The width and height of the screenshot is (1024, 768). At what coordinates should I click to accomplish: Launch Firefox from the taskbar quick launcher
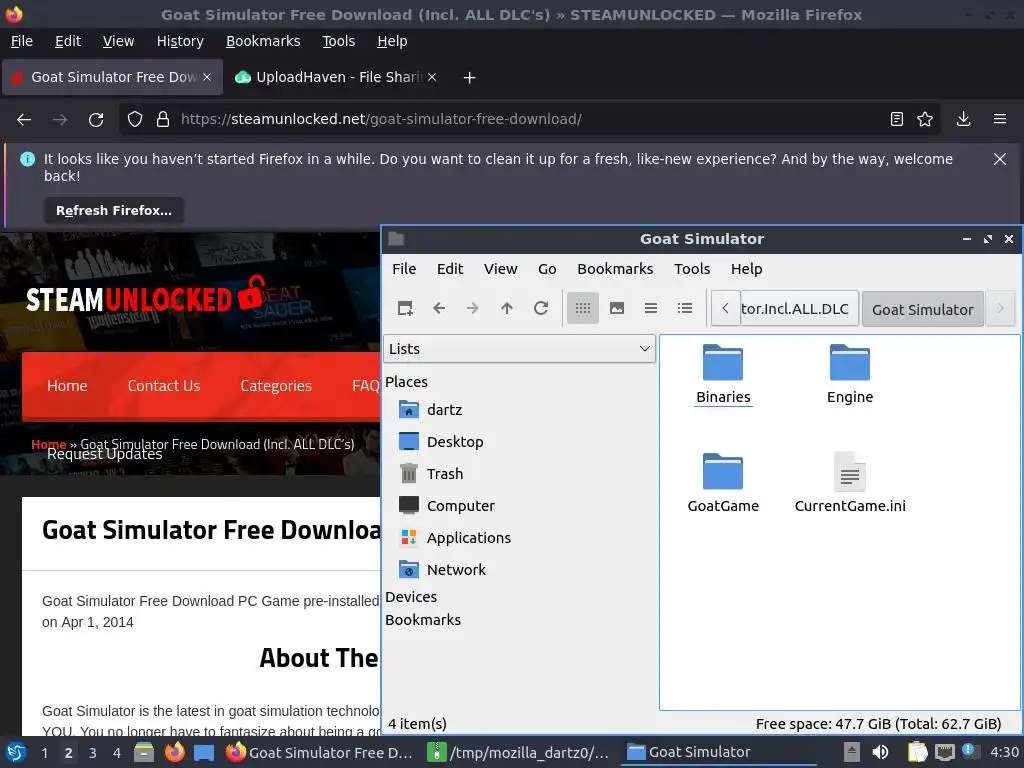point(174,753)
